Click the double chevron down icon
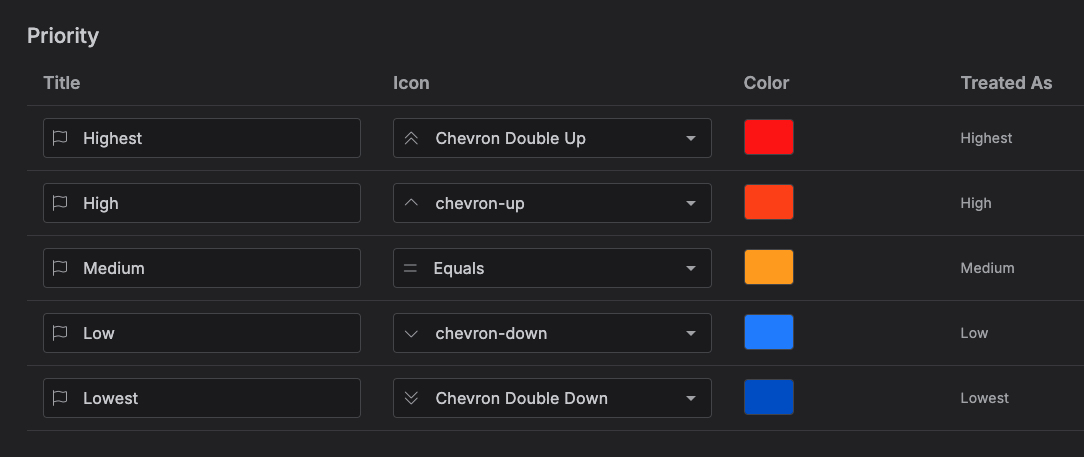The height and width of the screenshot is (457, 1084). pyautogui.click(x=411, y=398)
